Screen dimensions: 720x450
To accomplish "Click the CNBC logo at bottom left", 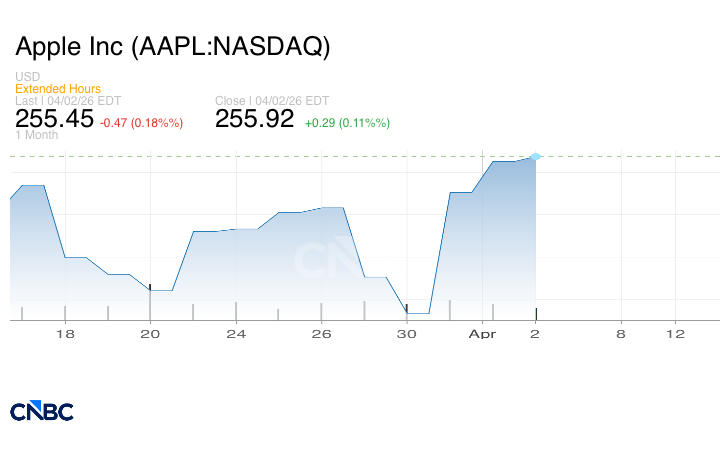I will (x=42, y=411).
